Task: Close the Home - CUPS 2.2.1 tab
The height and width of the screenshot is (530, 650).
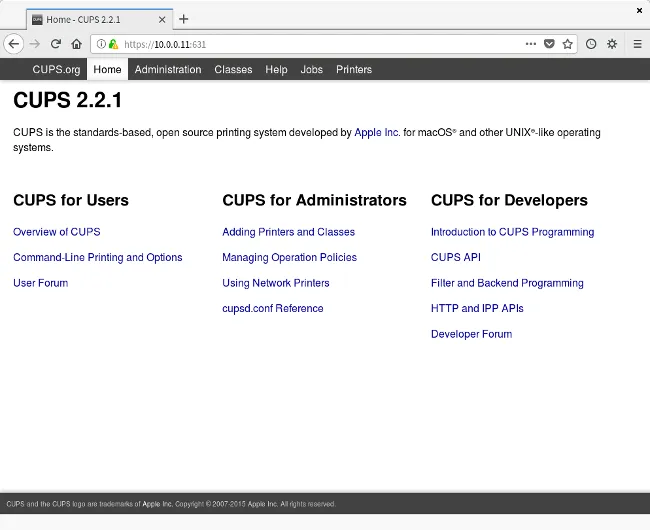Action: tap(162, 19)
